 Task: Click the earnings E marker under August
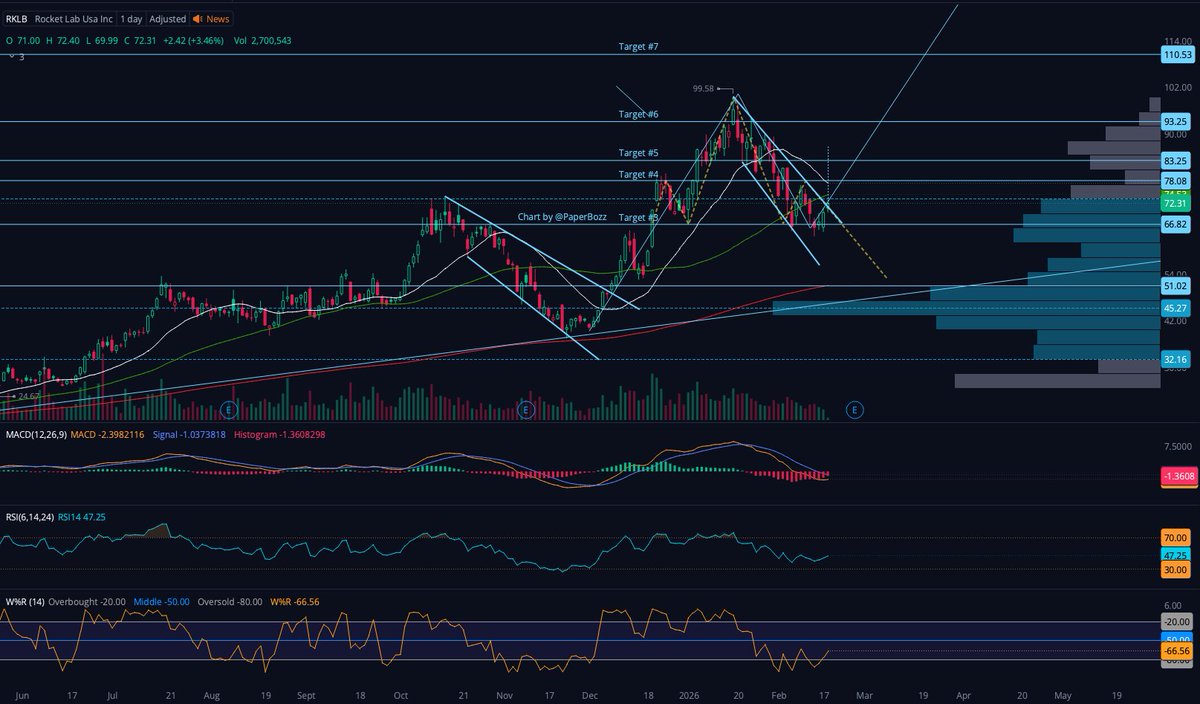point(227,409)
